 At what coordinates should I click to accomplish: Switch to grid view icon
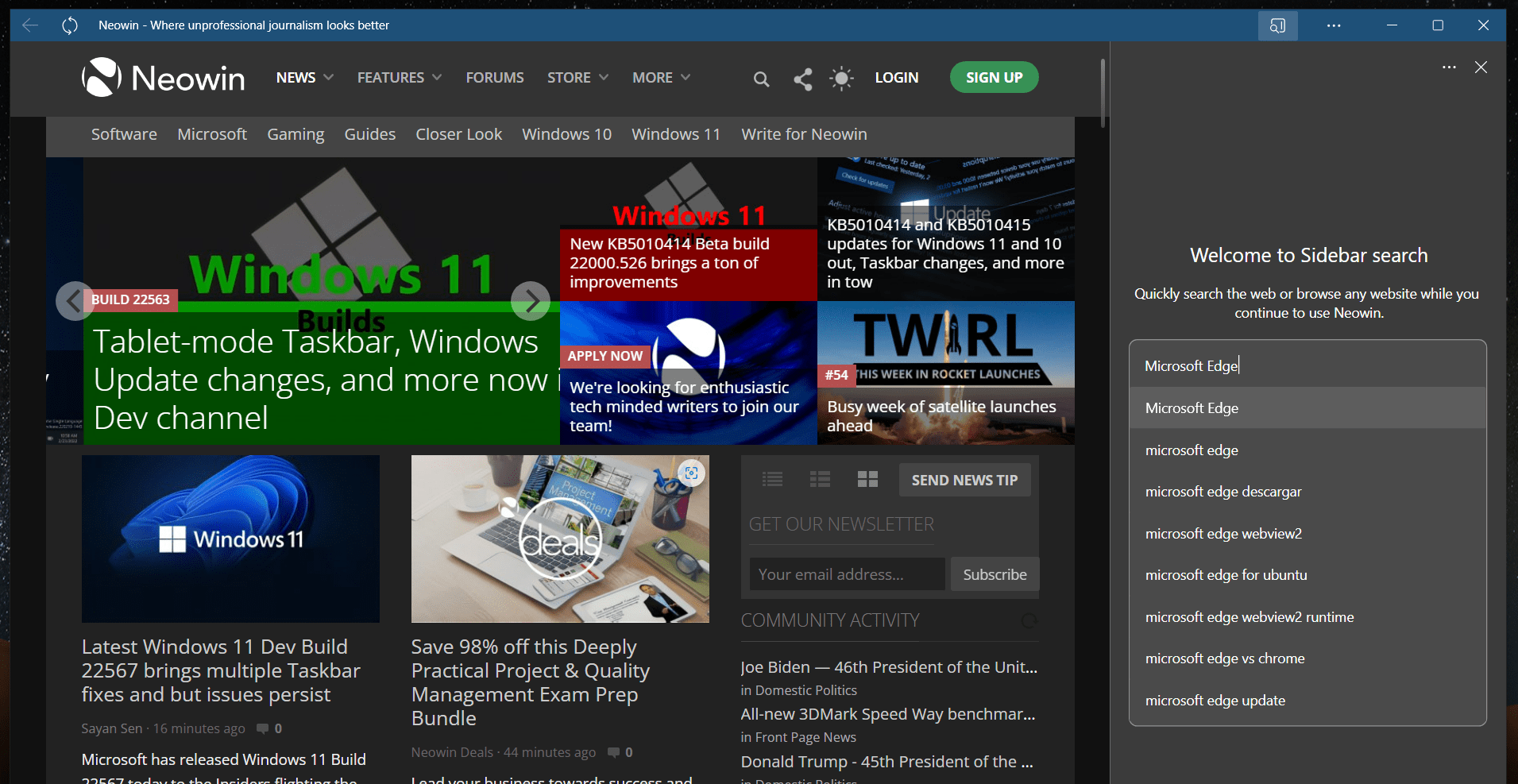pyautogui.click(x=867, y=479)
